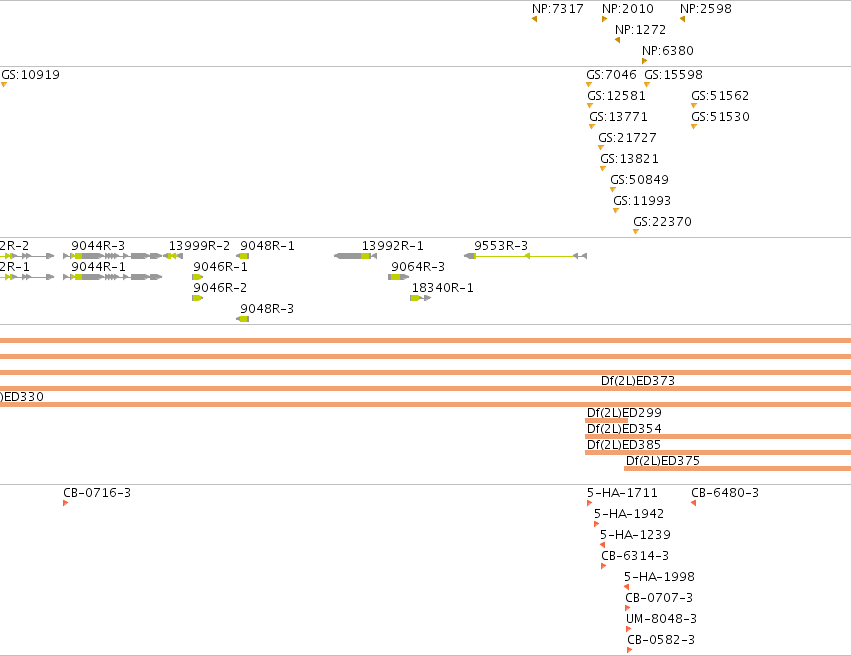Click the 13992R-1 gene glyph
This screenshot has height=656, width=851.
pyautogui.click(x=355, y=256)
